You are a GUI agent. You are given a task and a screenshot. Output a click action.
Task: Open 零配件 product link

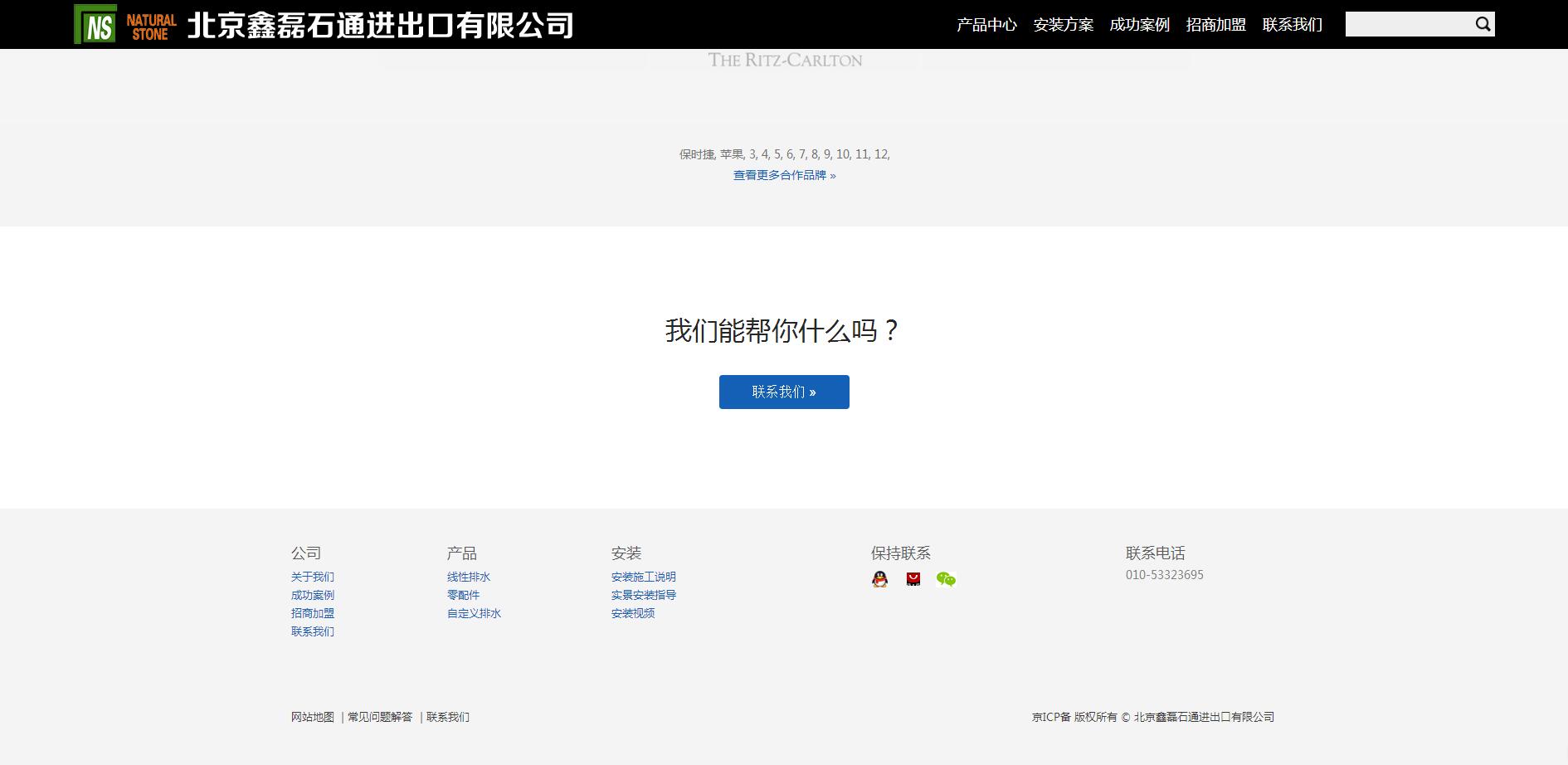pyautogui.click(x=461, y=595)
